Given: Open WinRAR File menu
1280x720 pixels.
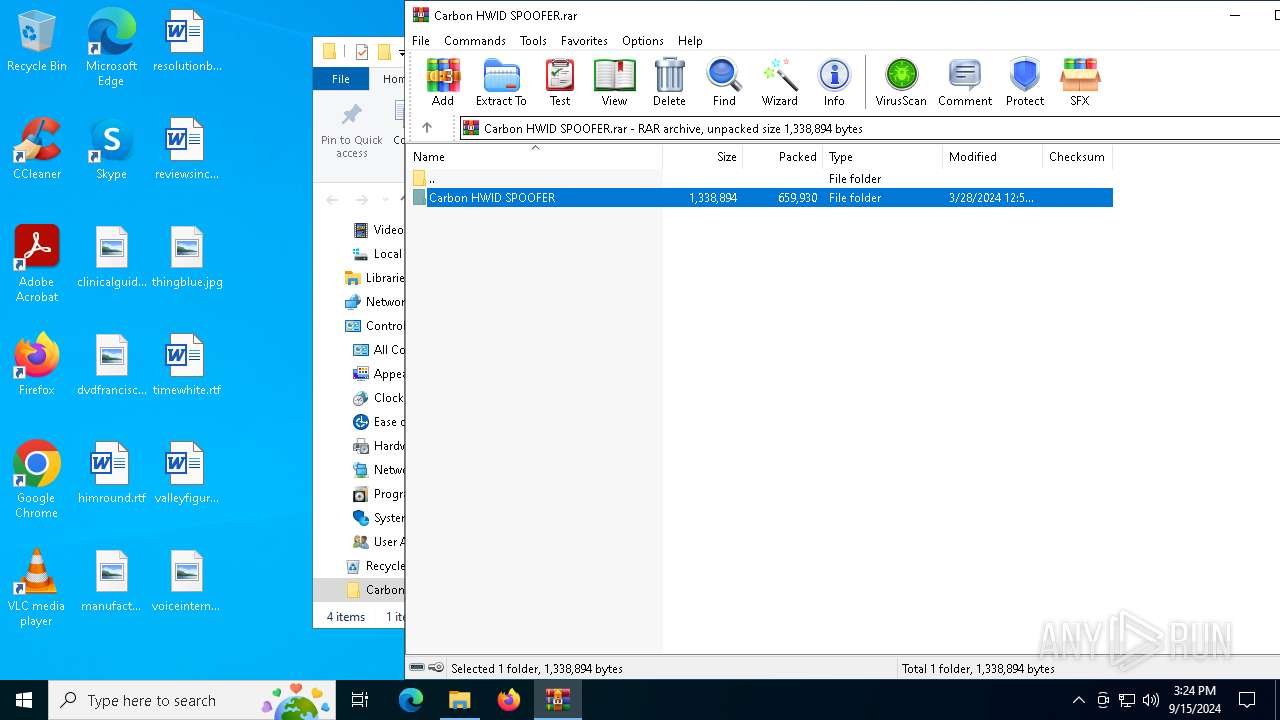Looking at the screenshot, I should 421,41.
